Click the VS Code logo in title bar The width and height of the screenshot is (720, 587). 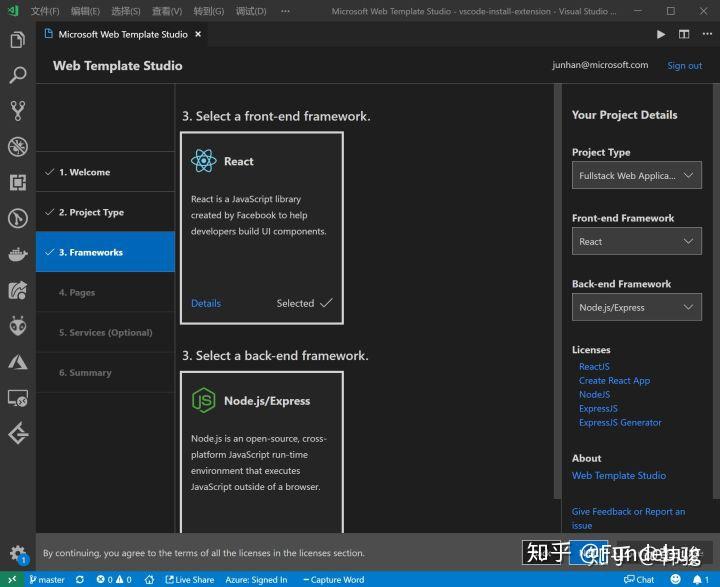click(13, 11)
